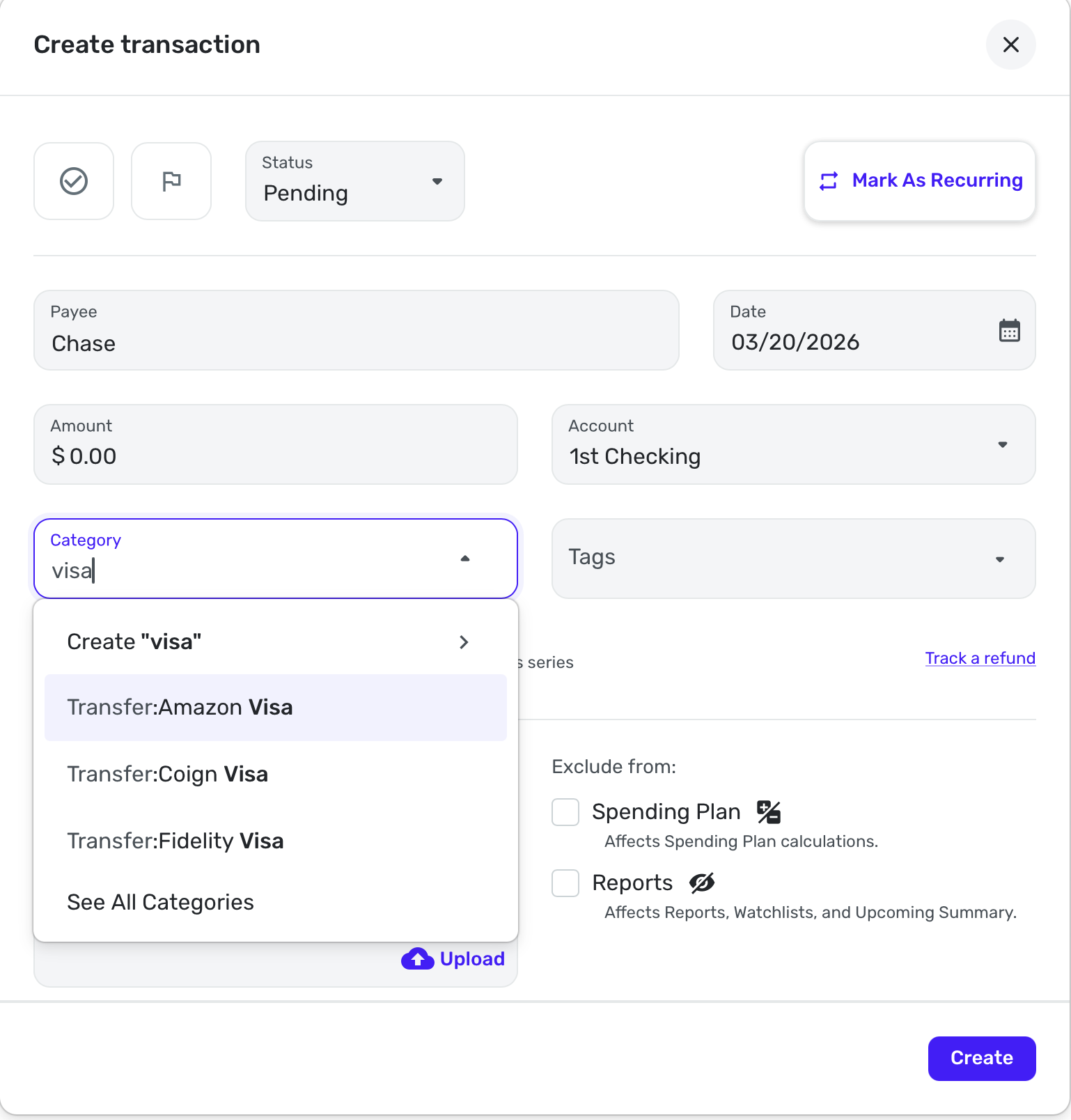Open the calendar date picker icon
Viewport: 1071px width, 1120px height.
point(1009,330)
